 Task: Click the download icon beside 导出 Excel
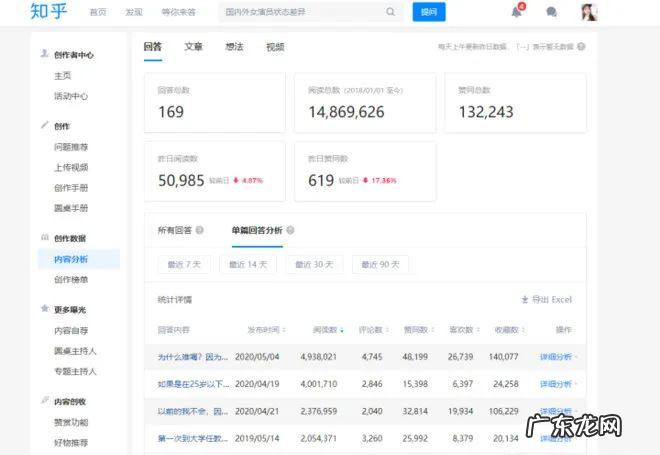pyautogui.click(x=525, y=300)
